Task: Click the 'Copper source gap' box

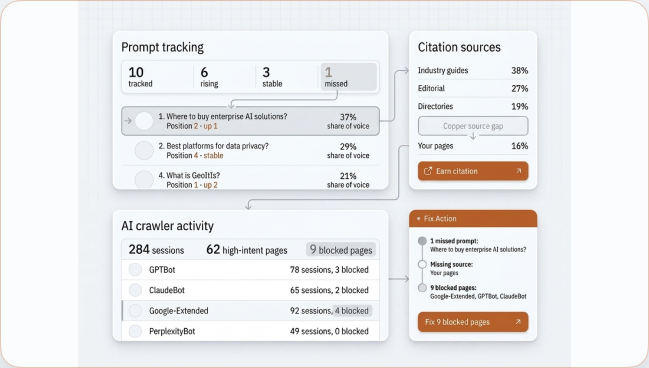Action: pos(473,126)
